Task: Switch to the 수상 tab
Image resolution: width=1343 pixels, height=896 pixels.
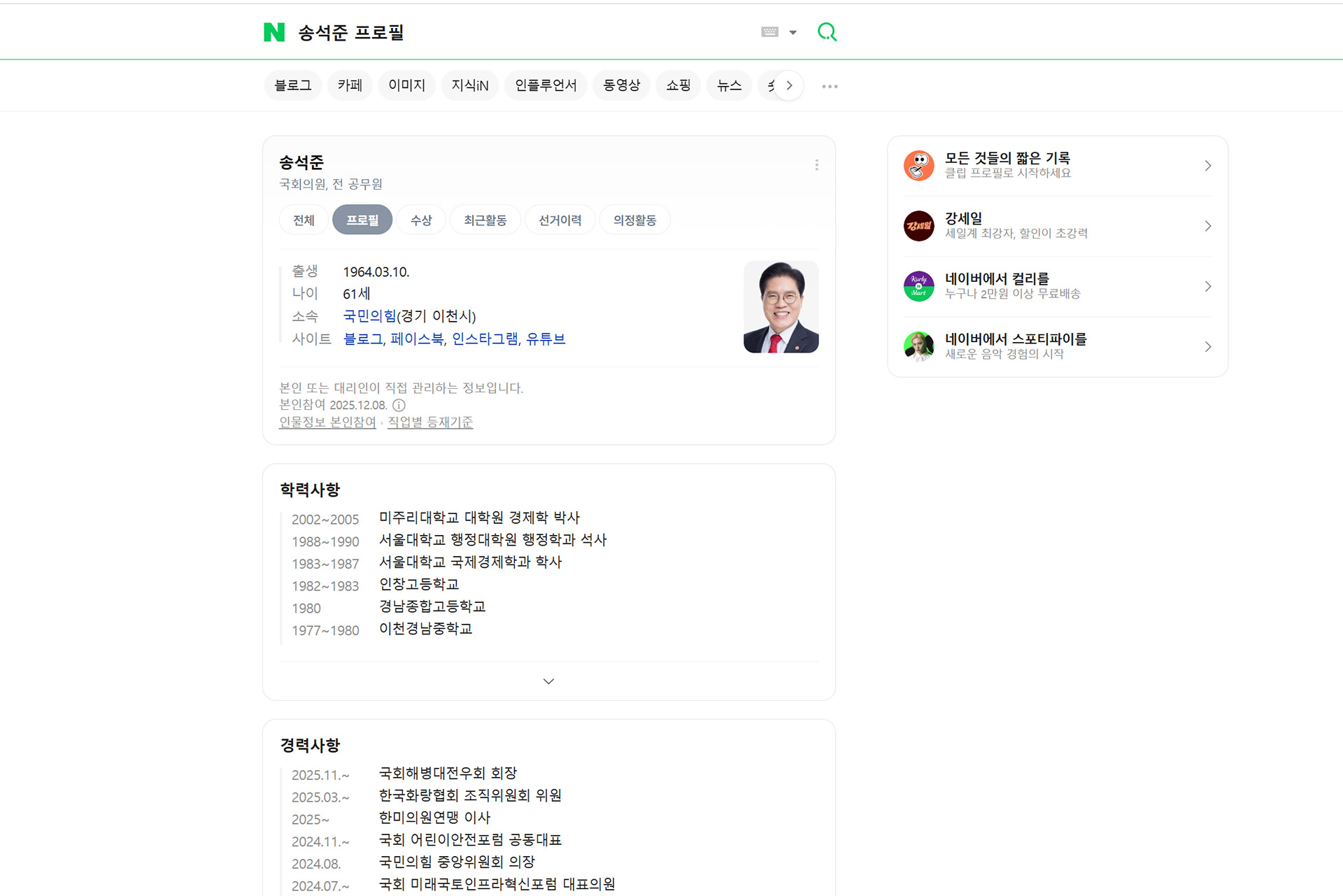Action: (421, 220)
